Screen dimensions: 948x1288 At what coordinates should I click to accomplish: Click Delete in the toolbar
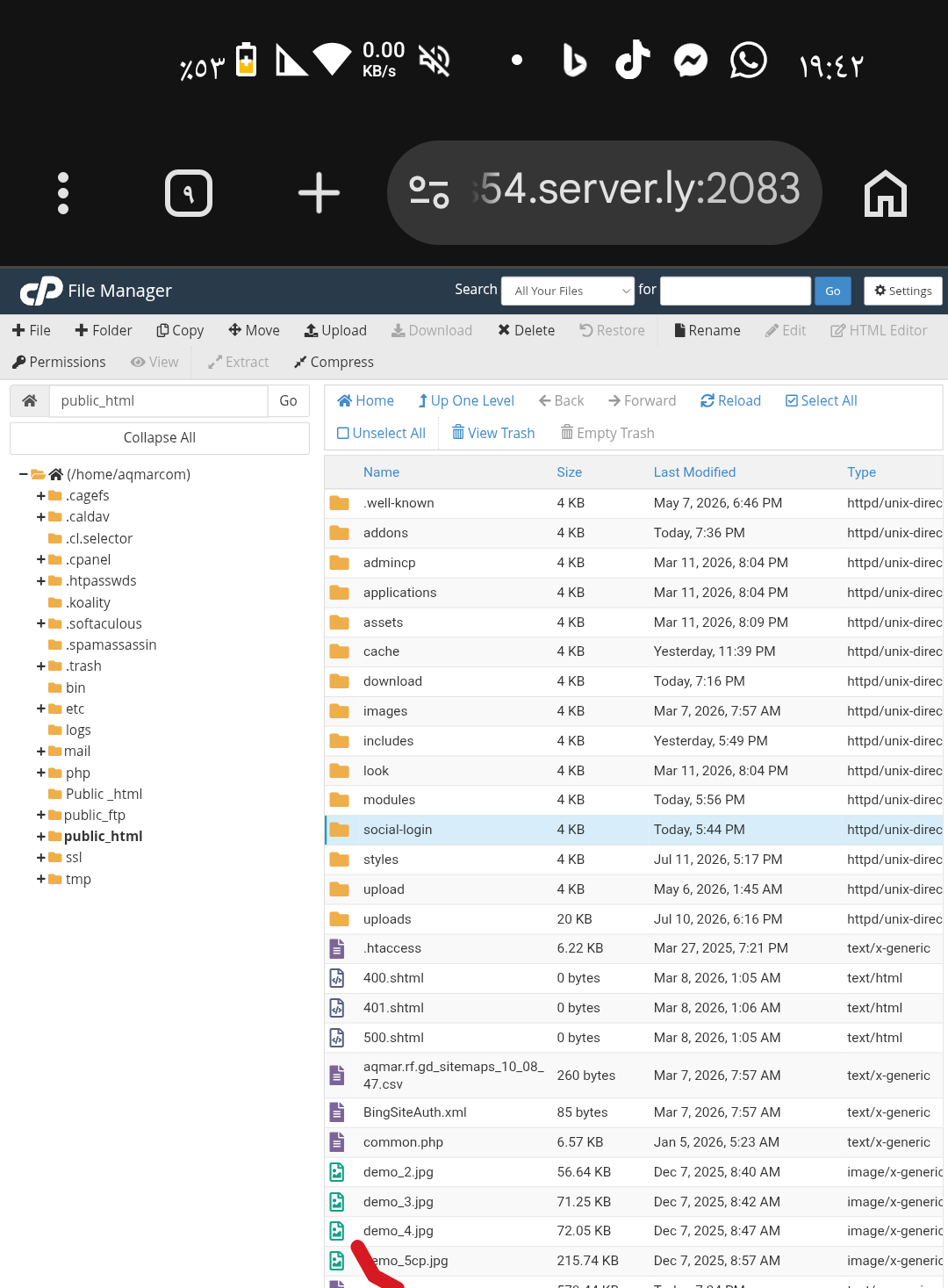coord(526,330)
